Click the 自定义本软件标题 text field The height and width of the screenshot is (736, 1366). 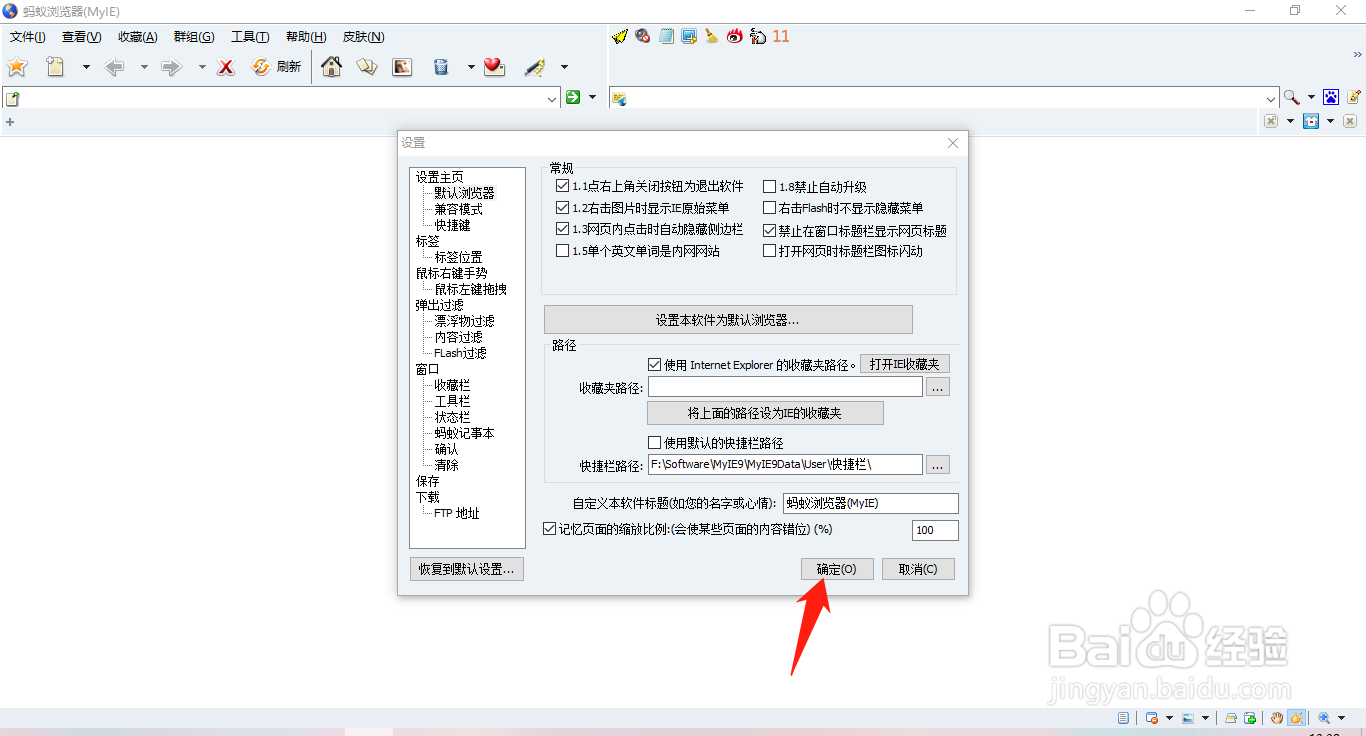(870, 503)
